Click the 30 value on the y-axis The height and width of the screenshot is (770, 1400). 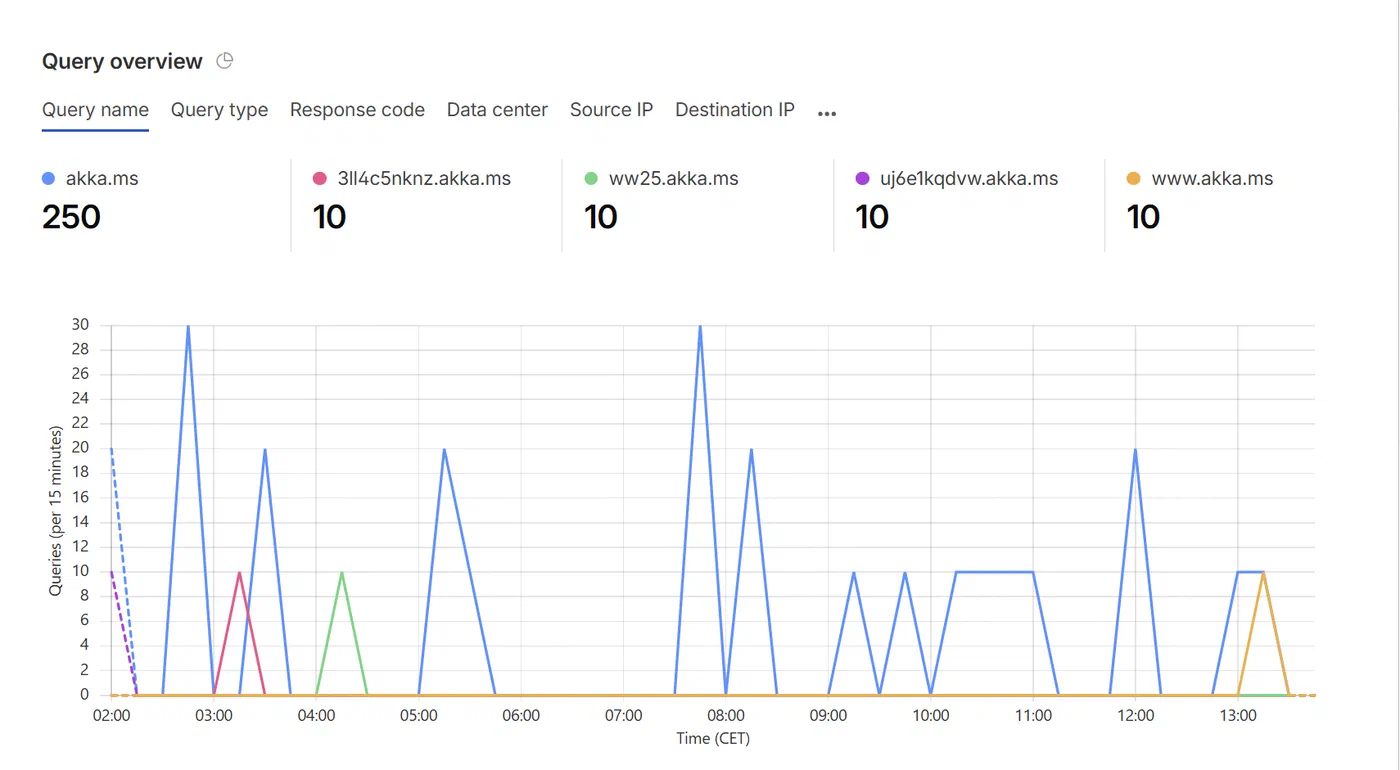(x=80, y=325)
